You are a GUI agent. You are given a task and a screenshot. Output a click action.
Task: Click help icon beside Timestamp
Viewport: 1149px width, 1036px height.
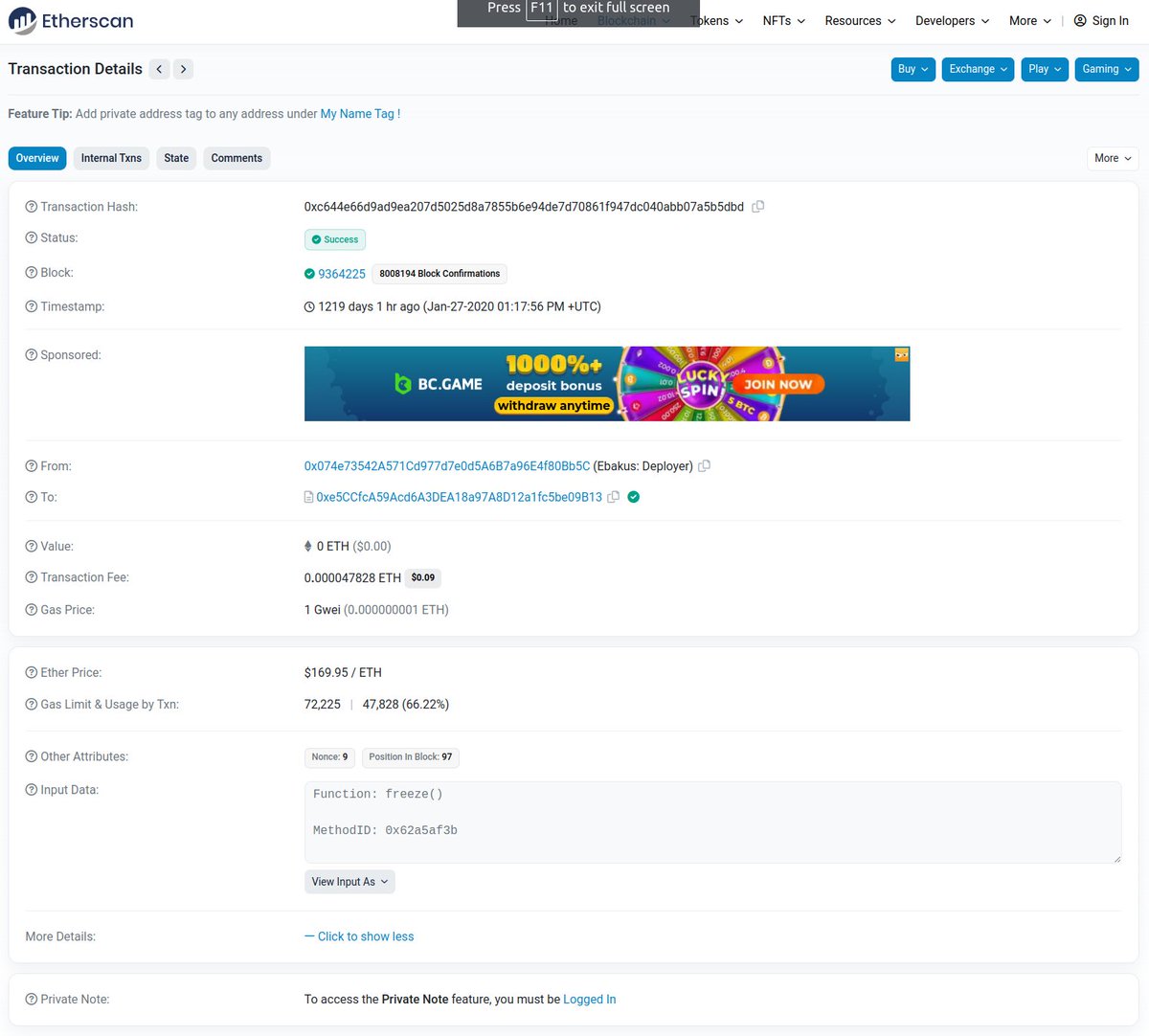[32, 306]
